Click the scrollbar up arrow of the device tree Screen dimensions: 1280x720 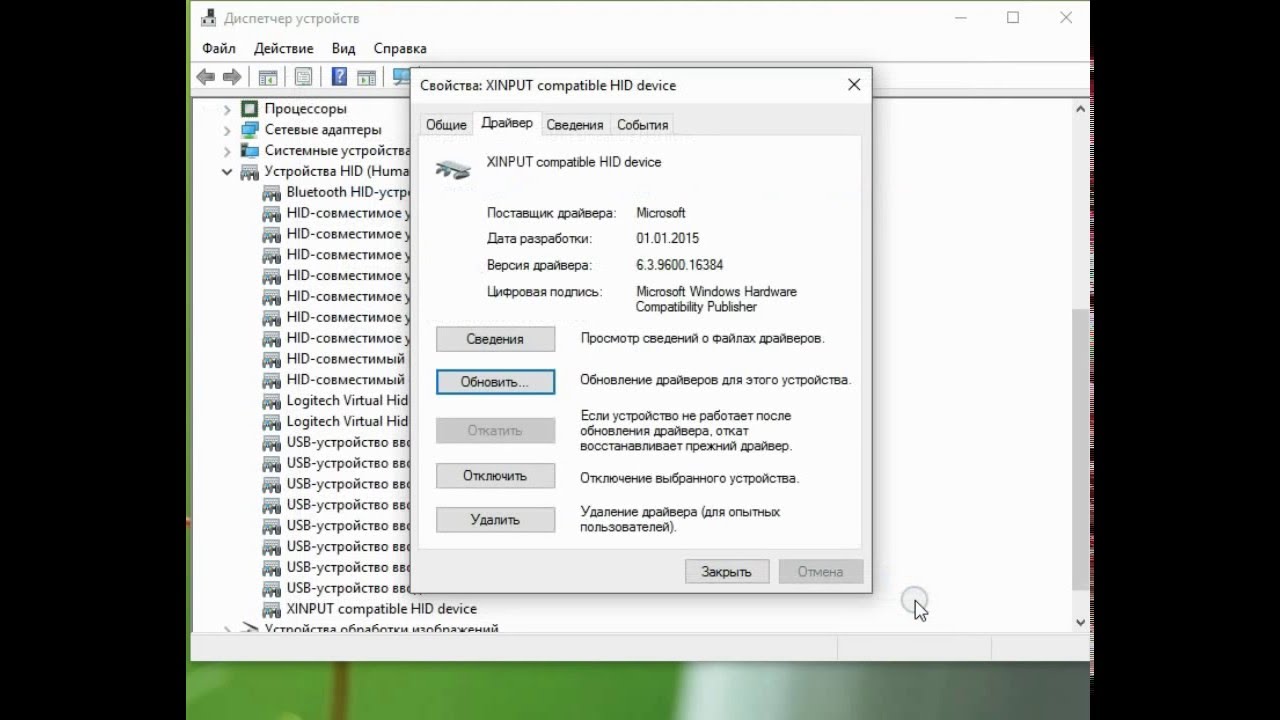tap(1080, 109)
